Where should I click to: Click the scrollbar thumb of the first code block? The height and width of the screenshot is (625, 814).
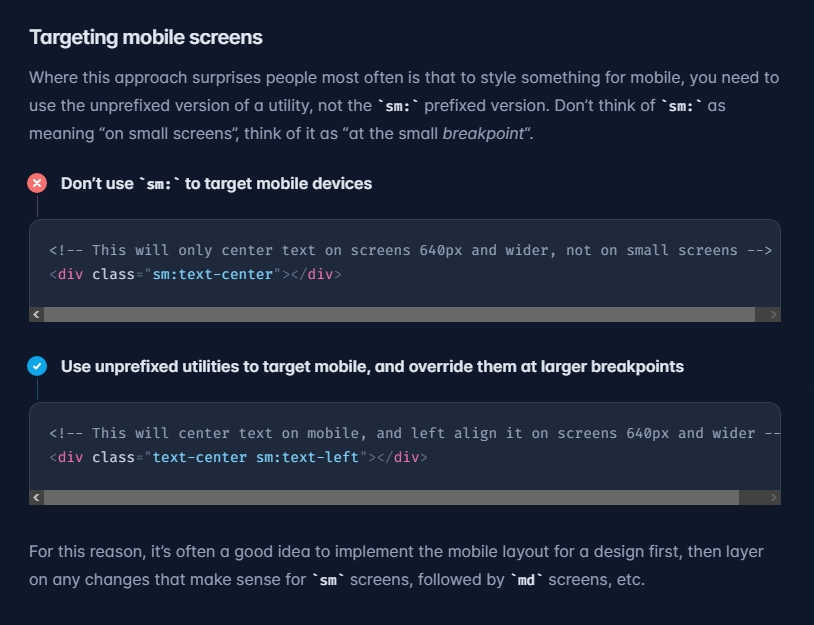[399, 314]
